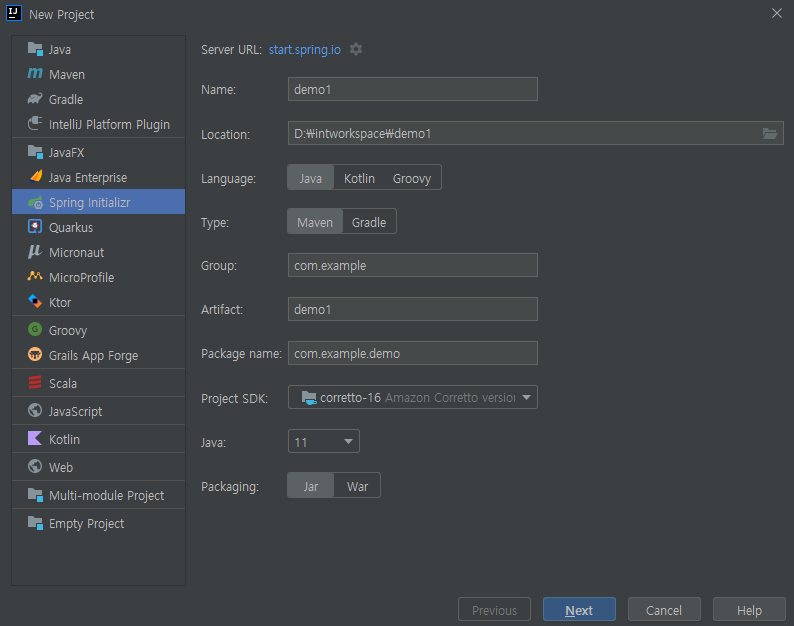
Task: Choose Web in project list
Action: 99,467
